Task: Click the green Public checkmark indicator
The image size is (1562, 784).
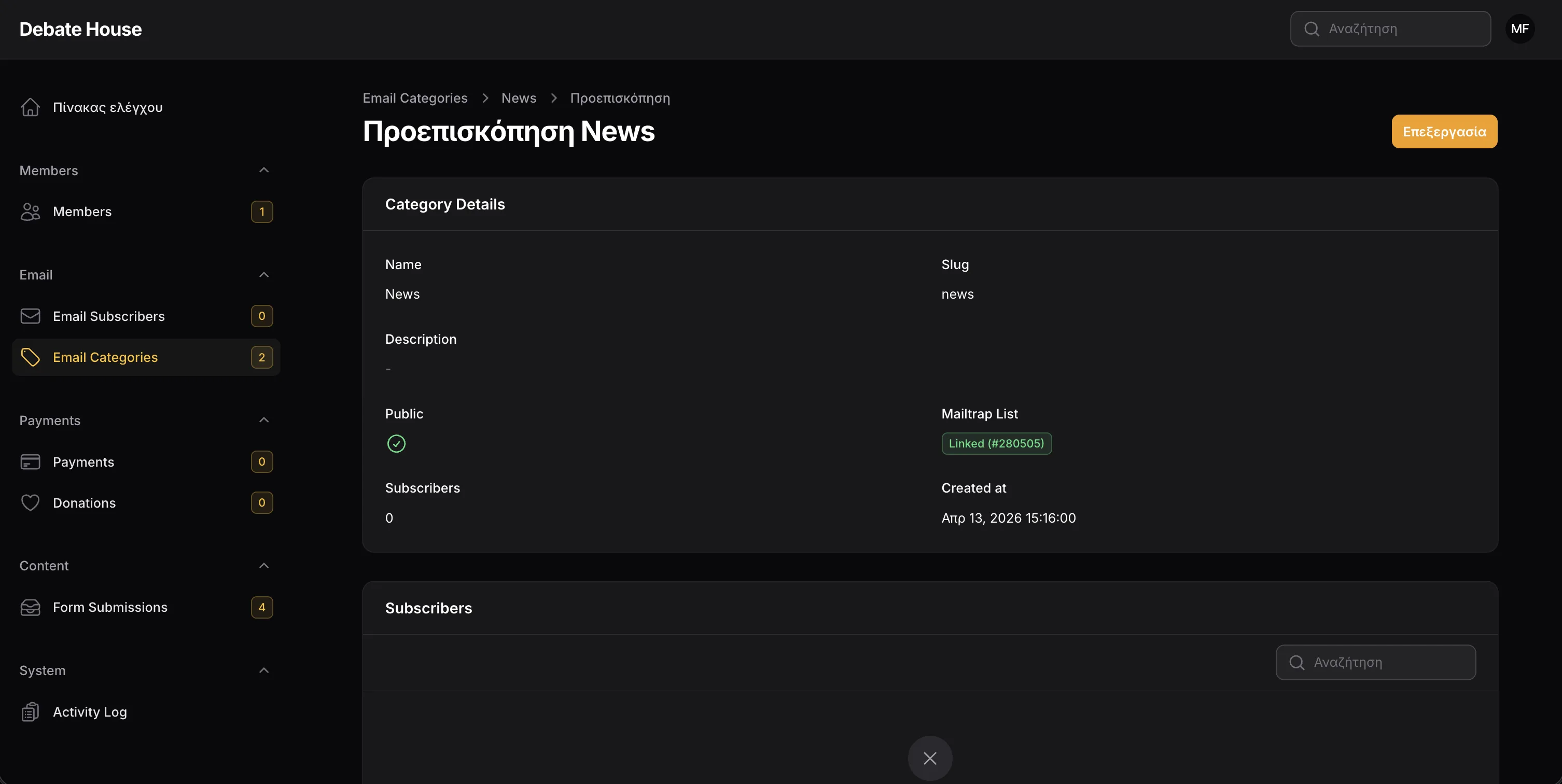Action: [396, 444]
